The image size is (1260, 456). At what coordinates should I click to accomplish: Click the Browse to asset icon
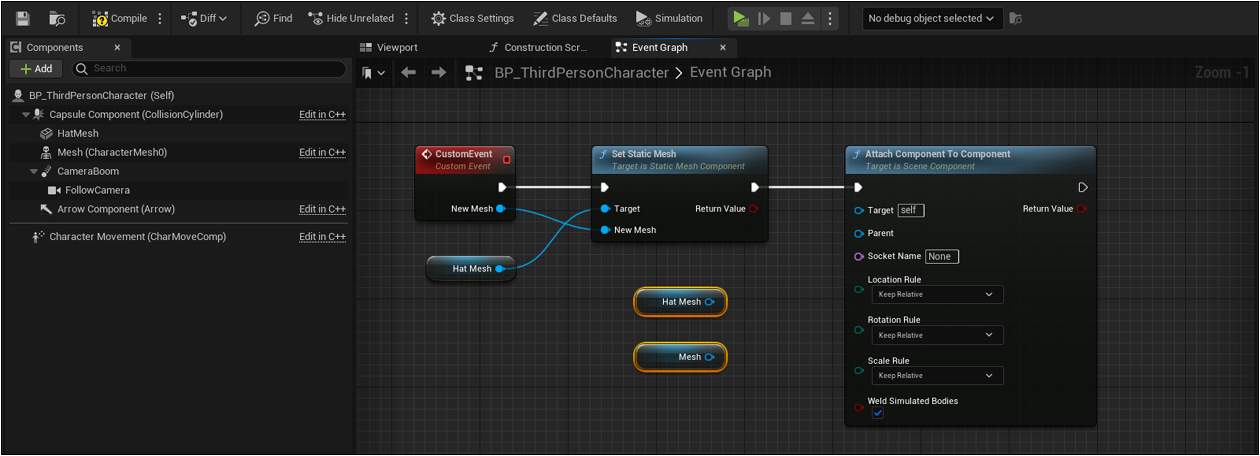point(57,18)
